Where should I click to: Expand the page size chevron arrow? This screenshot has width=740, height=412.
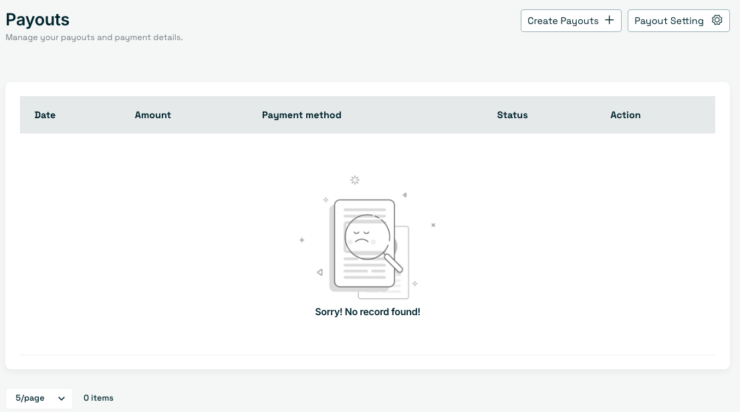(61, 399)
